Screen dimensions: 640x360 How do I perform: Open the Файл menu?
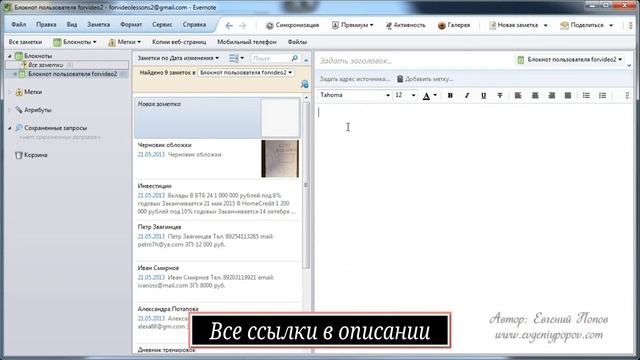[x=18, y=24]
